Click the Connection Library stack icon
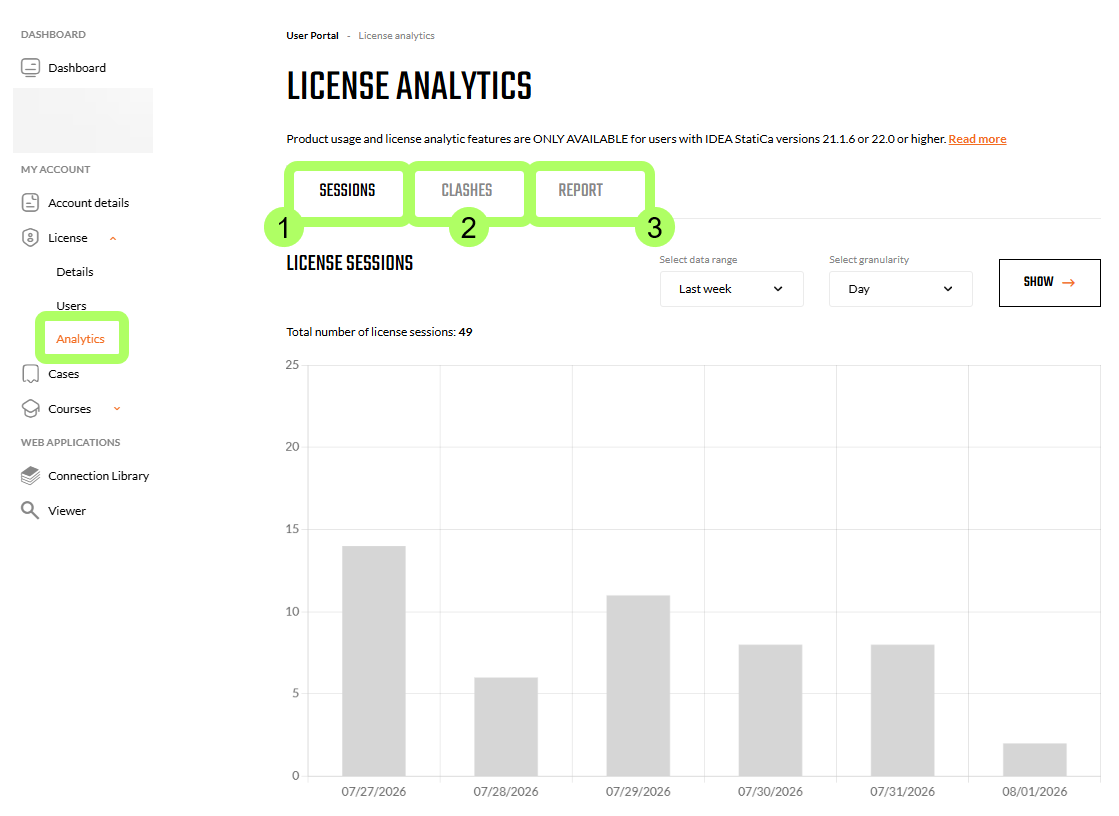 (31, 475)
